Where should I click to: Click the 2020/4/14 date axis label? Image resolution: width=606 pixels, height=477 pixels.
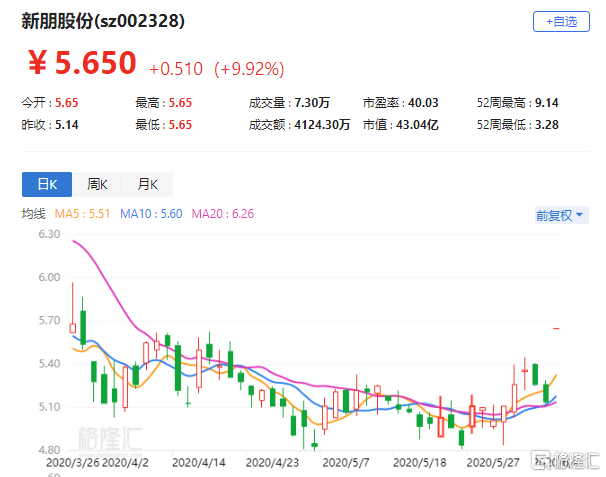[x=199, y=463]
